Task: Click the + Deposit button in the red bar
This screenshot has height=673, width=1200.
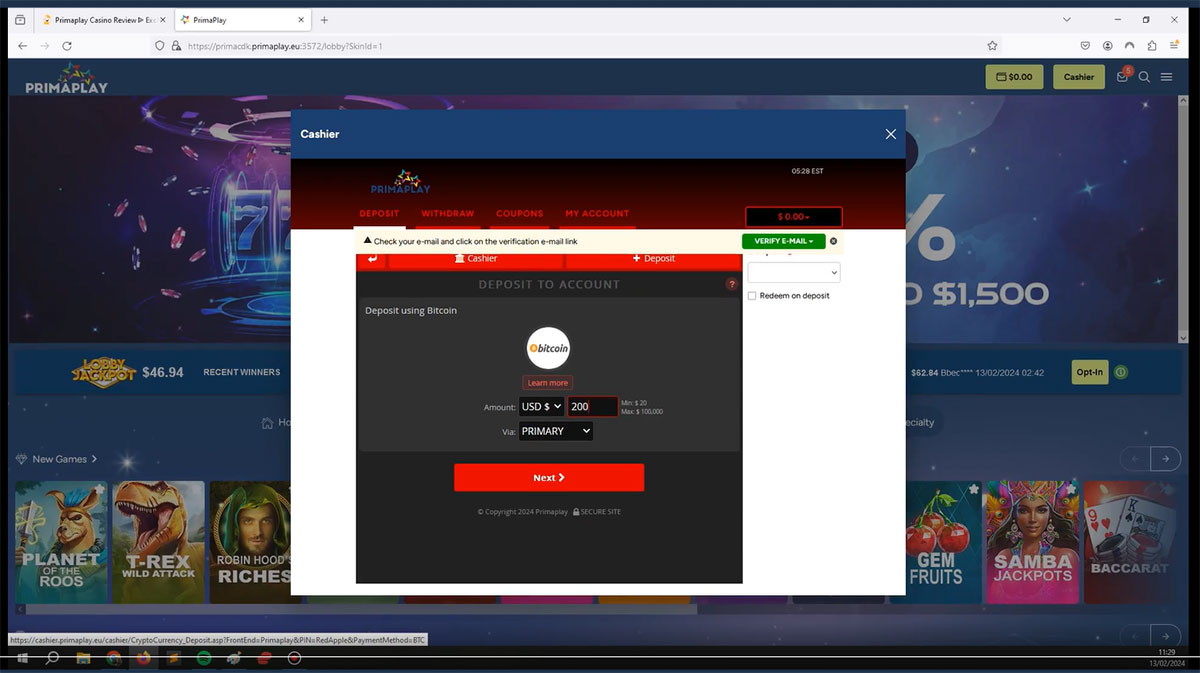Action: pyautogui.click(x=654, y=259)
